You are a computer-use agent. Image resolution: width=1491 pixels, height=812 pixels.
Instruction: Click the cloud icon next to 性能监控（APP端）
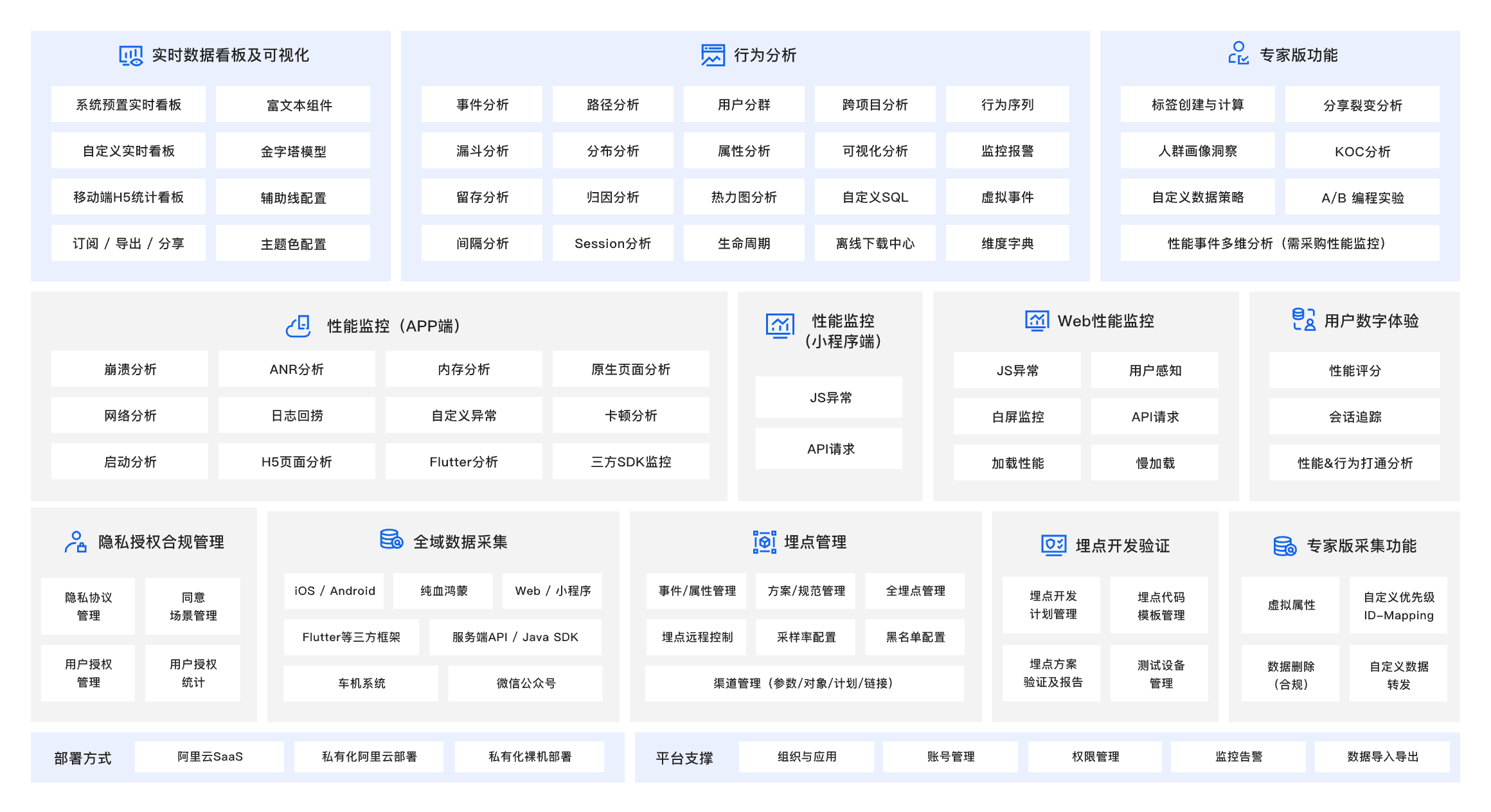pyautogui.click(x=299, y=326)
